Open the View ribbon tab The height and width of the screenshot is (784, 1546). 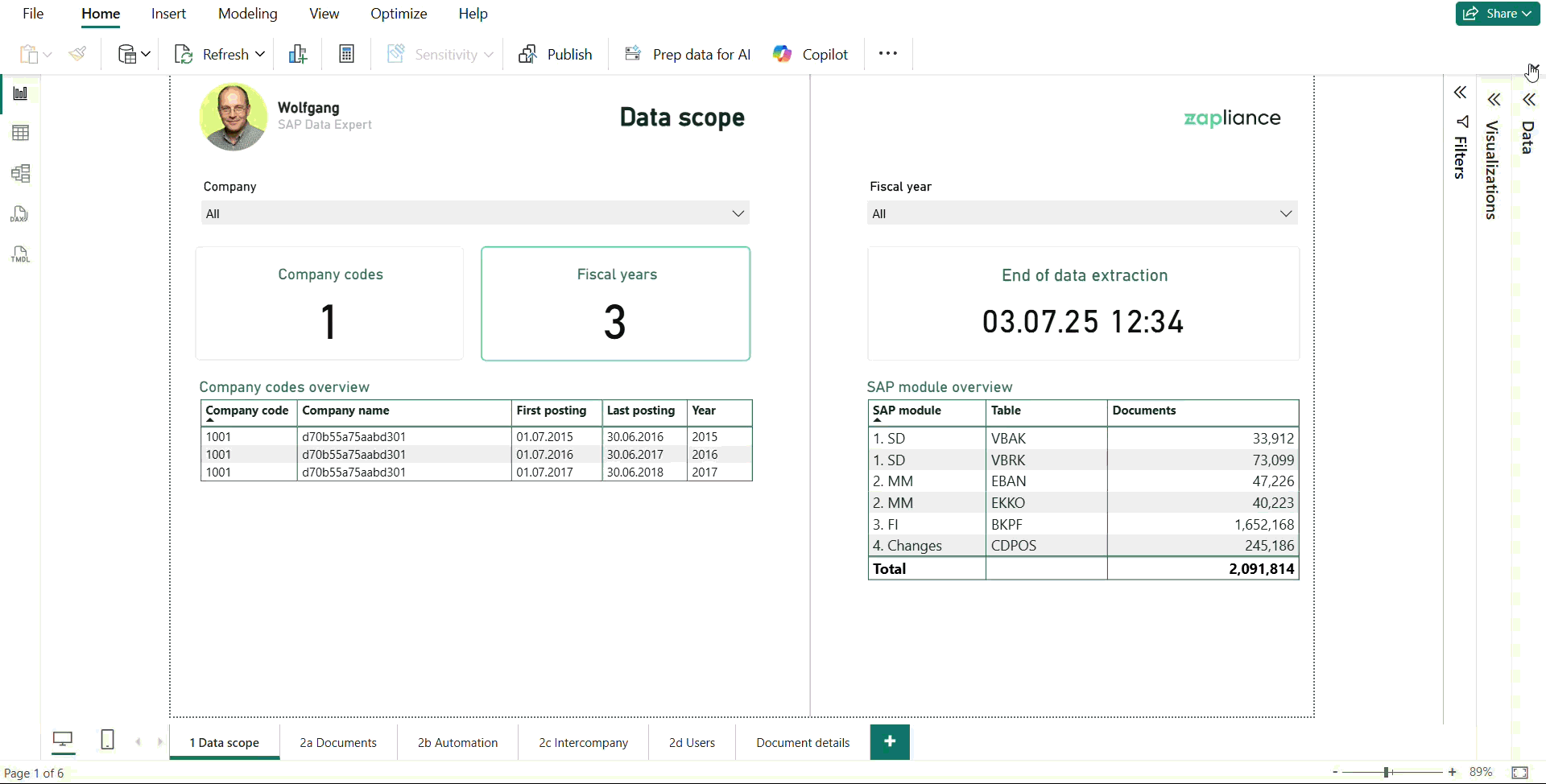pos(324,14)
